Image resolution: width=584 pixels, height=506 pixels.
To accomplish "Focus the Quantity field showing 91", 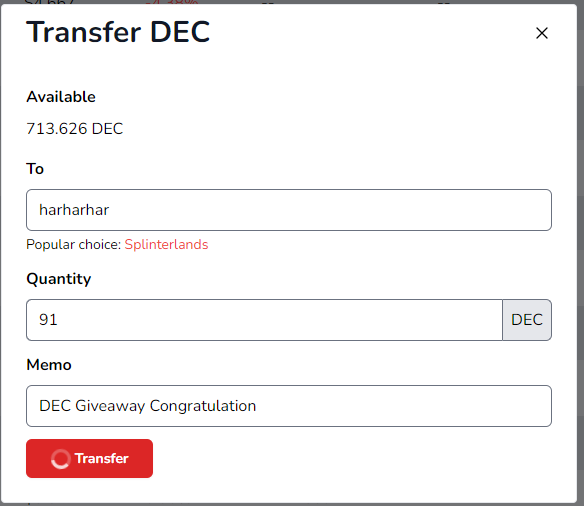I will point(264,320).
